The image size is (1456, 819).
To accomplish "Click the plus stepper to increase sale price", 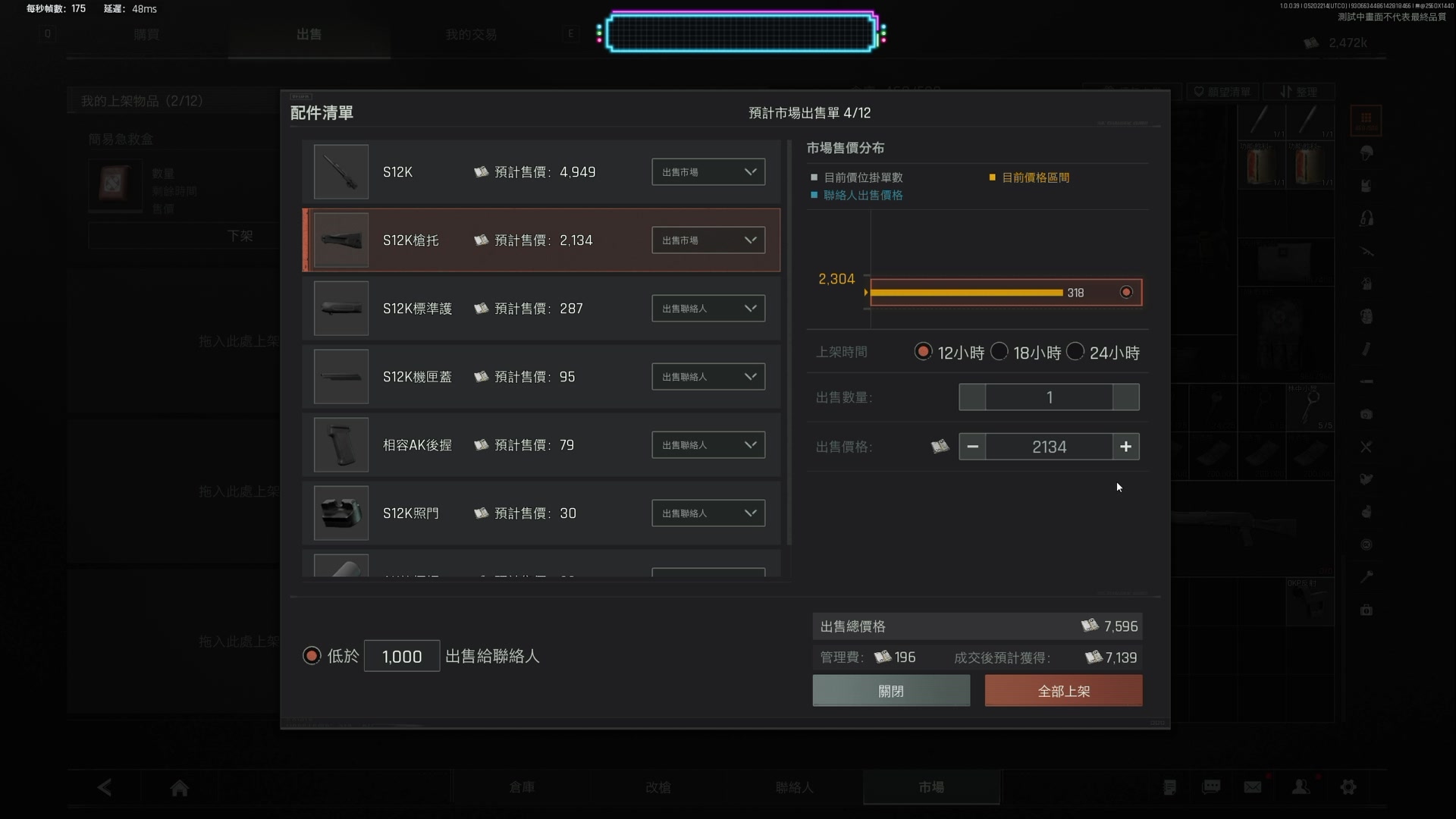I will click(1125, 447).
